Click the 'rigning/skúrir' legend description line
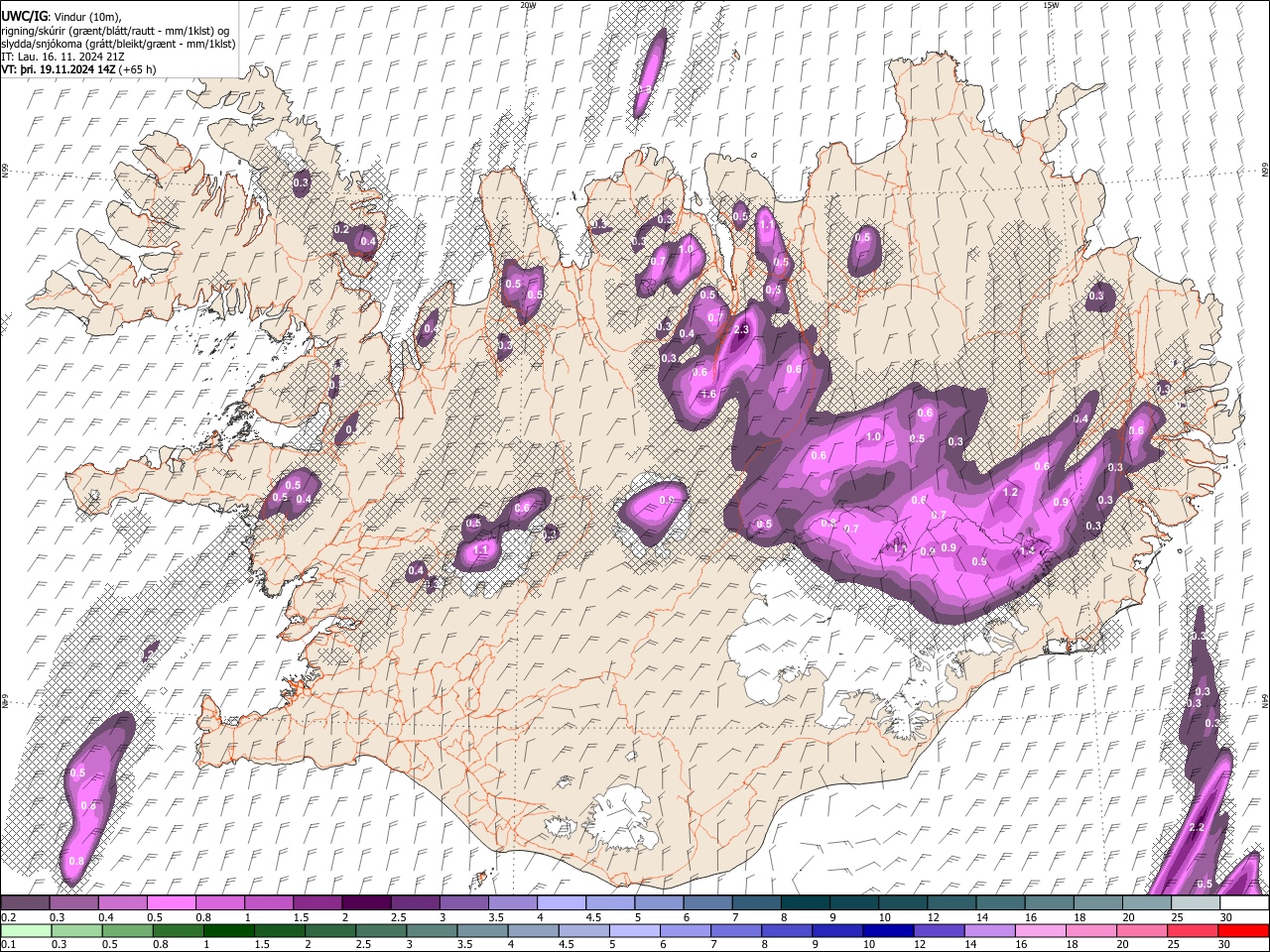The width and height of the screenshot is (1270, 952). [x=115, y=31]
